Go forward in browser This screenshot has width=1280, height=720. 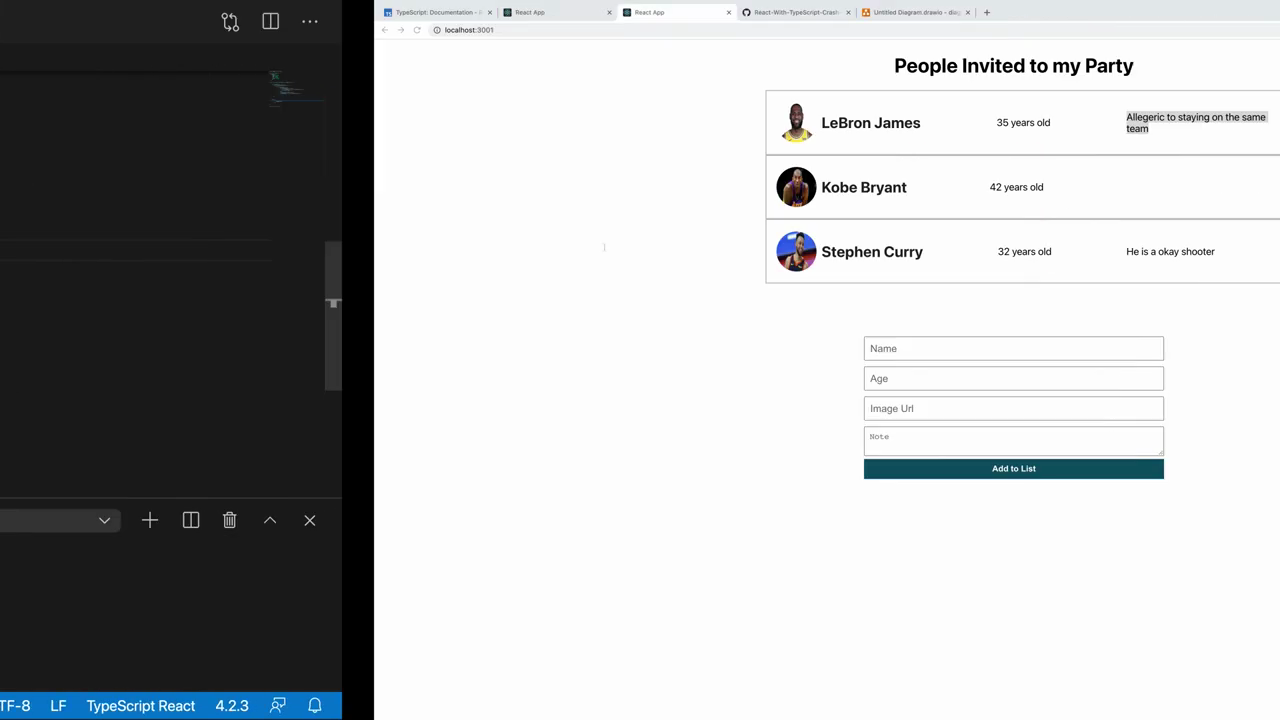(401, 30)
